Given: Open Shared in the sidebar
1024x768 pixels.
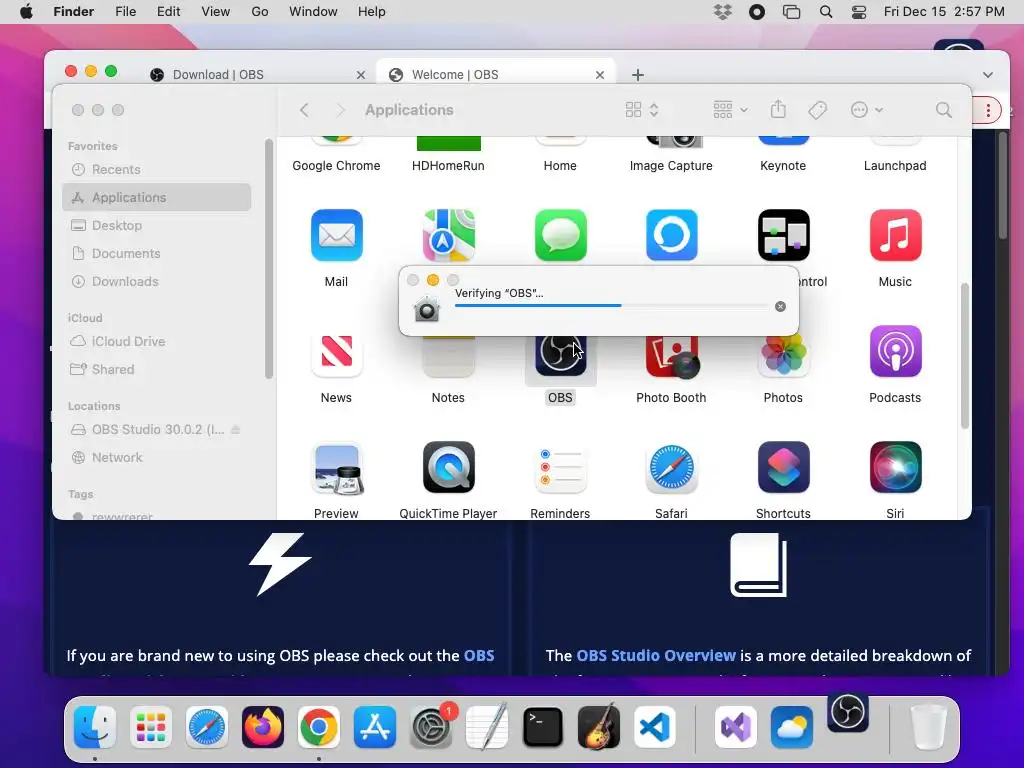Looking at the screenshot, I should pyautogui.click(x=157, y=370).
